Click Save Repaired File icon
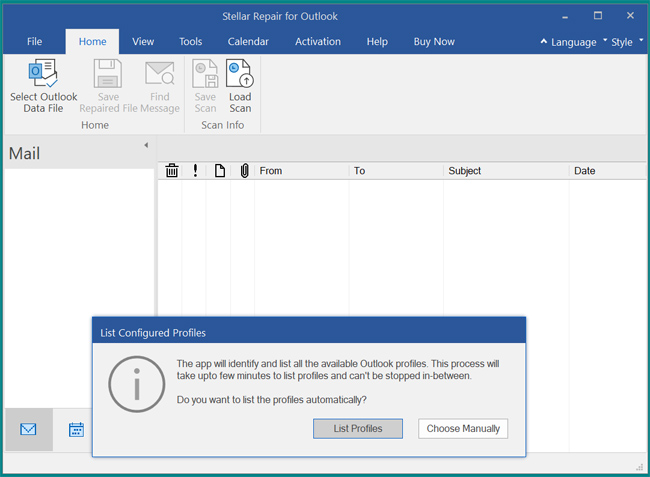The image size is (650, 477). click(108, 73)
